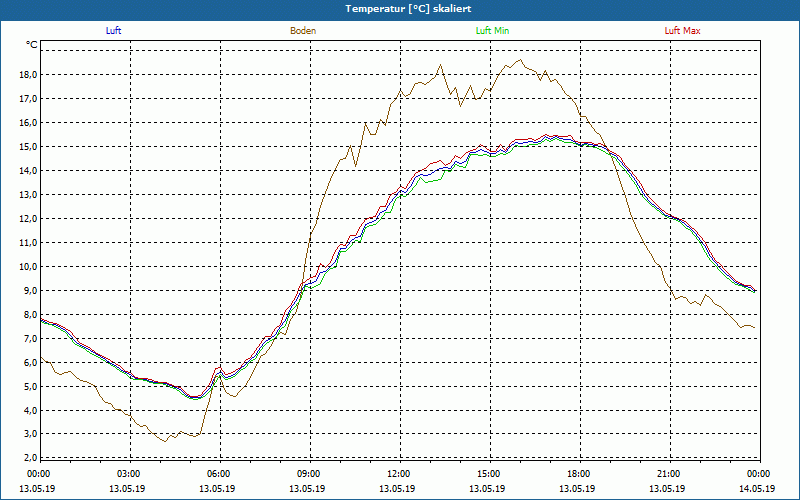Click the 12:00 time axis label
The height and width of the screenshot is (500, 800).
pyautogui.click(x=399, y=474)
